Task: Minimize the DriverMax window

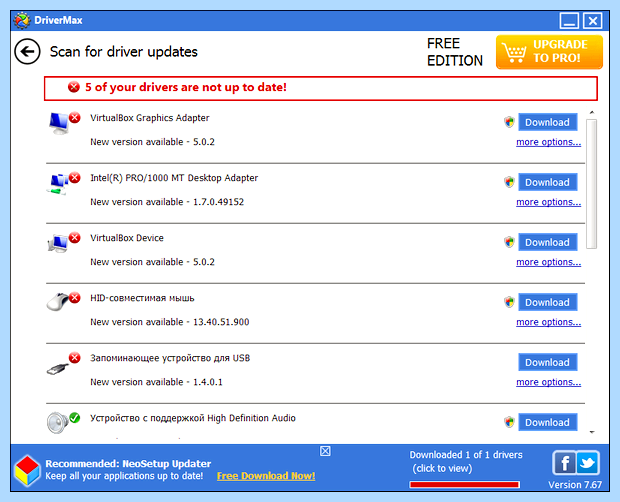Action: tap(569, 21)
